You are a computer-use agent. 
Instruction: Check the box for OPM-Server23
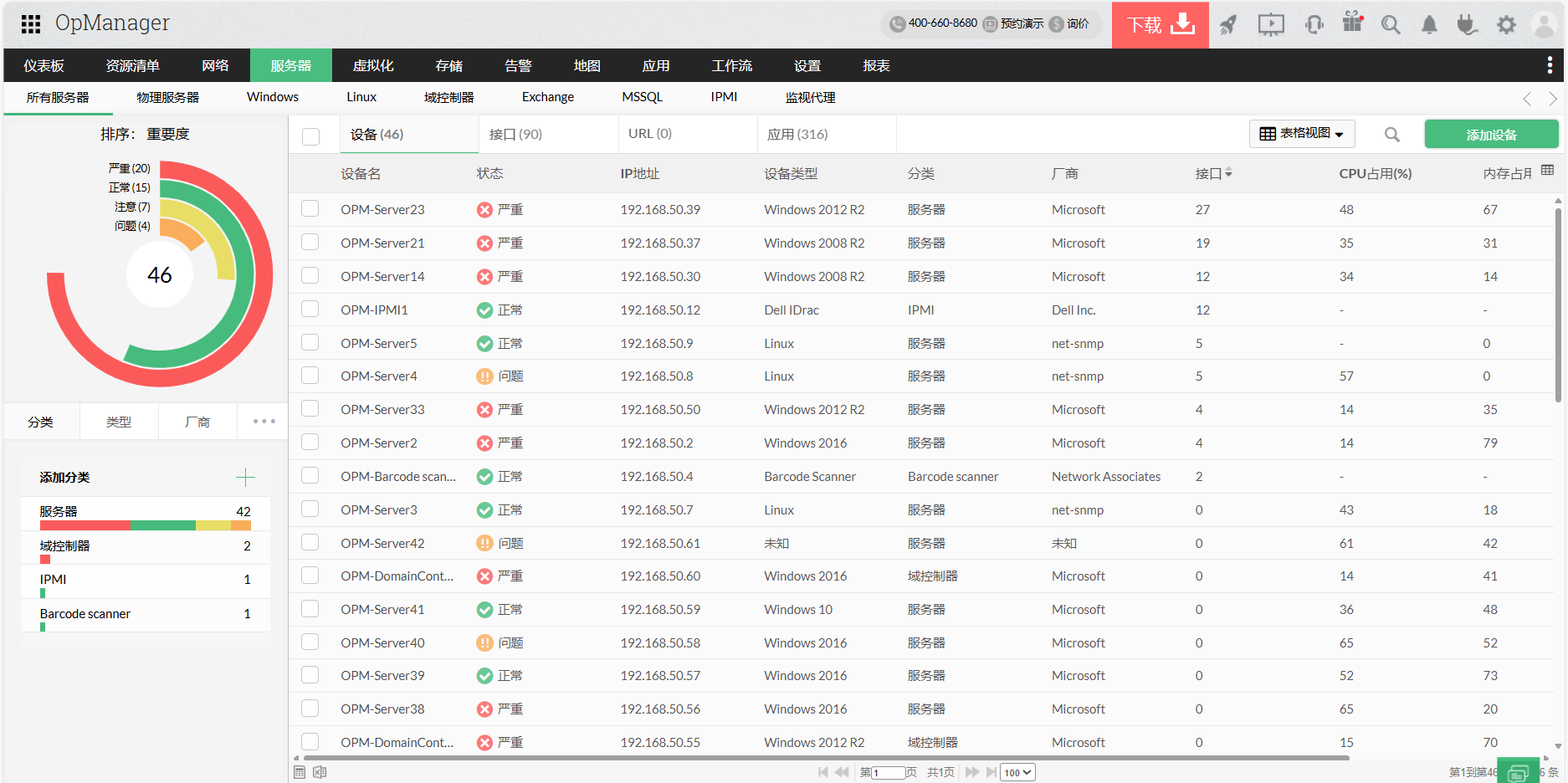coord(310,208)
